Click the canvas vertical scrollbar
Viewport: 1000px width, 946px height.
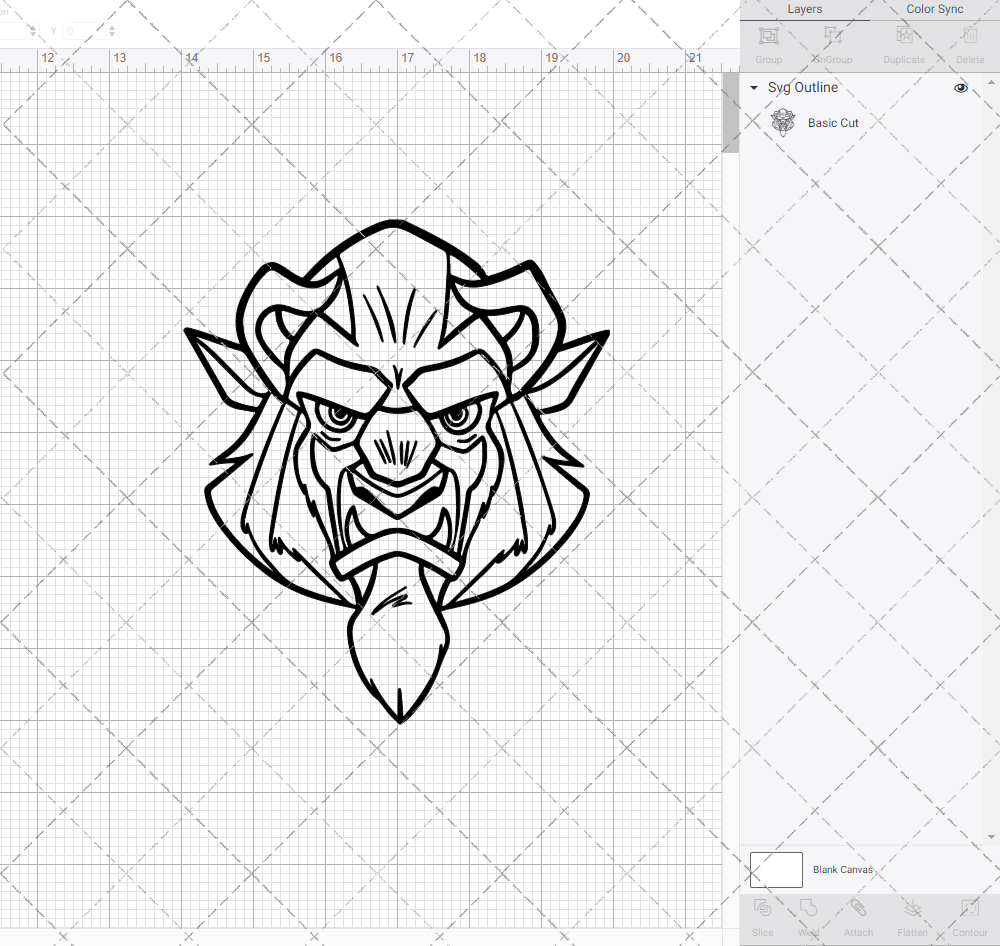click(731, 112)
